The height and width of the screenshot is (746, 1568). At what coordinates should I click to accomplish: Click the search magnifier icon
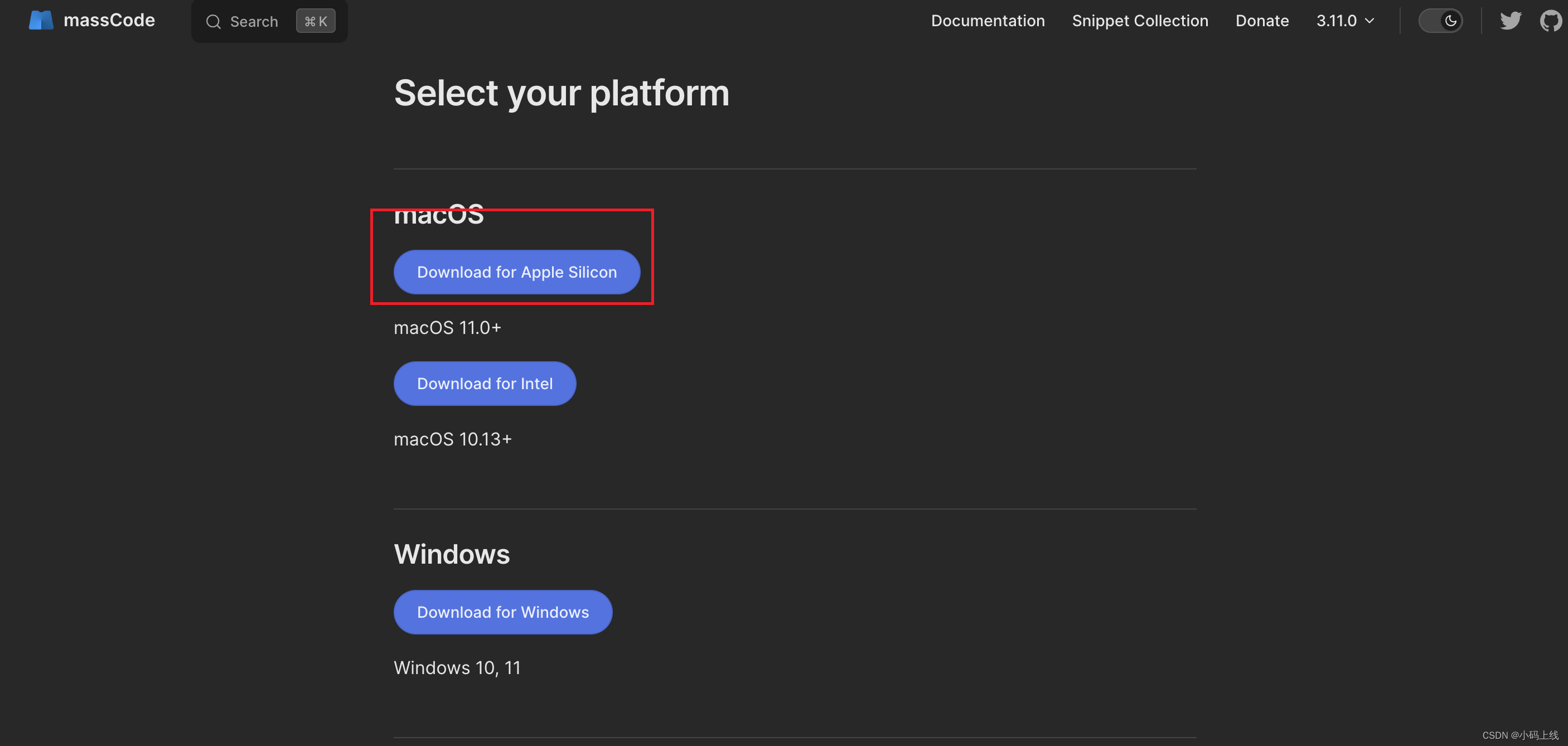pos(213,22)
